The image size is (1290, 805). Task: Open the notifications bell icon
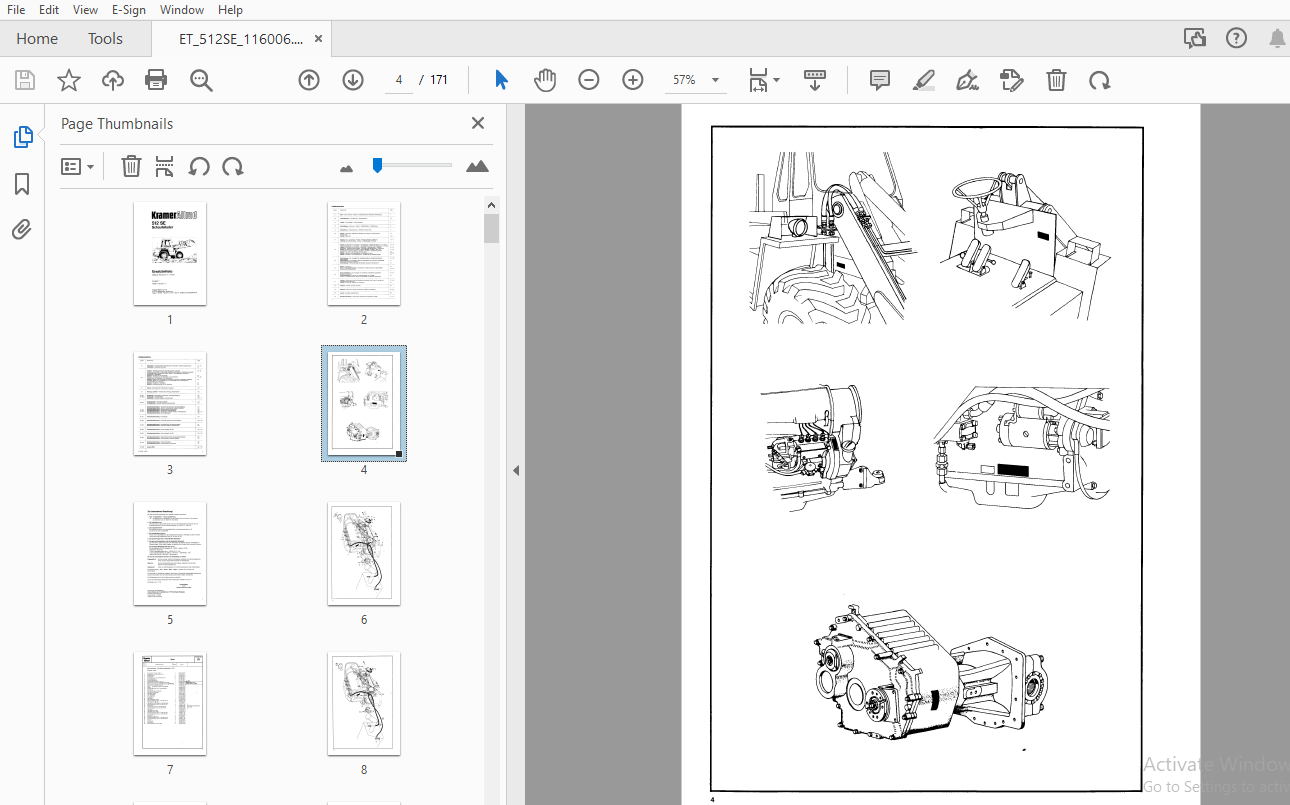[1277, 38]
